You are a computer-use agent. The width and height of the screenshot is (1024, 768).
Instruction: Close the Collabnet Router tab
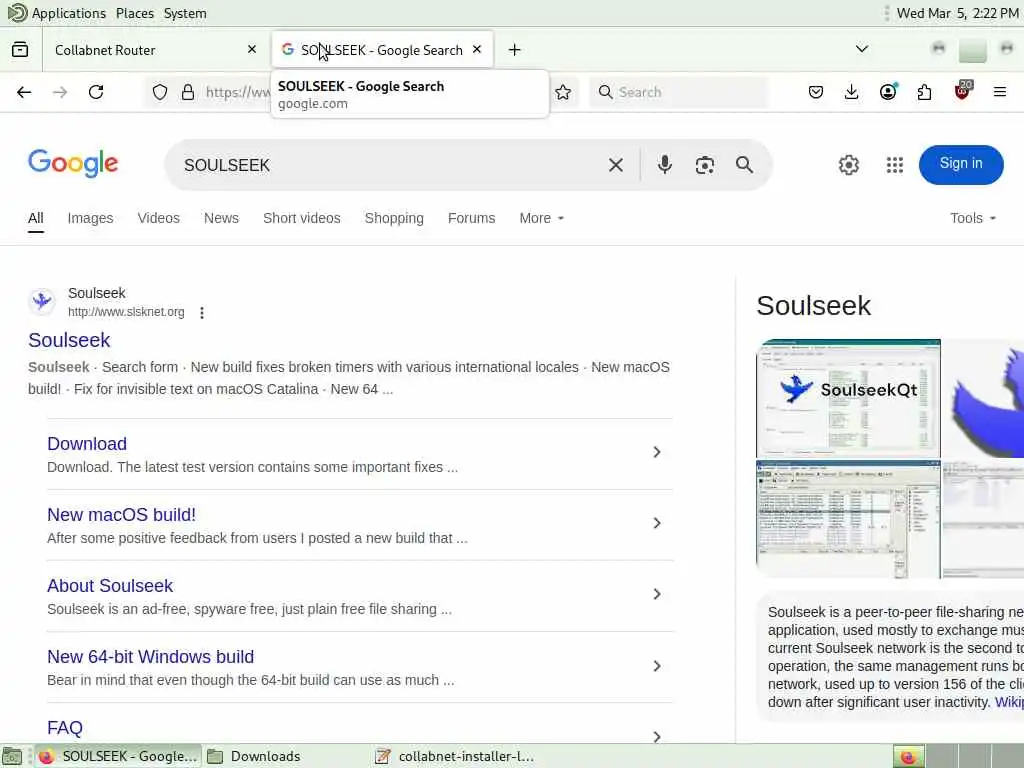coord(252,49)
